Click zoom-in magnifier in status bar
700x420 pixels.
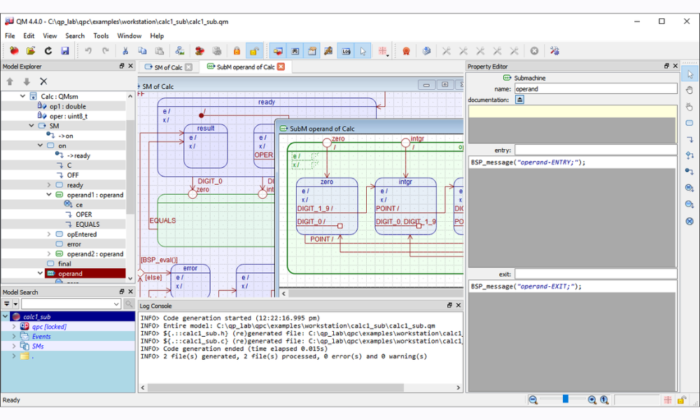(x=592, y=400)
